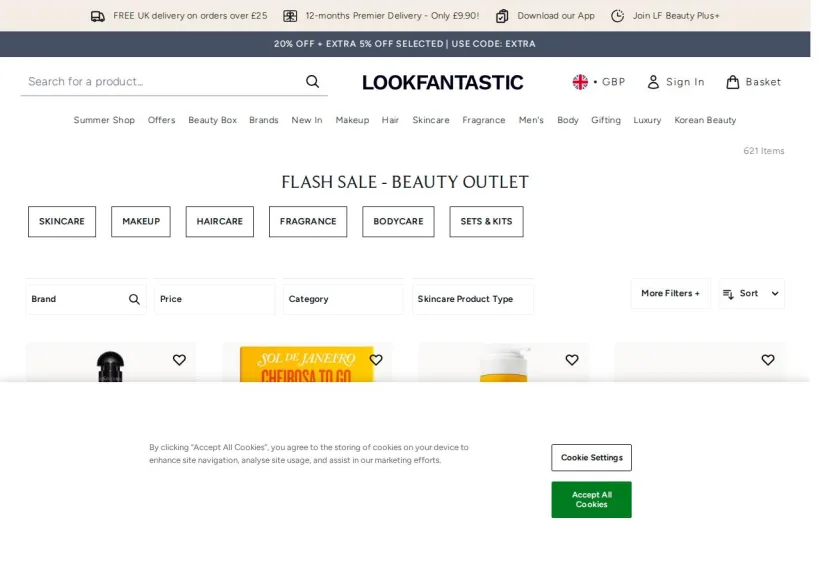Click the LF Beauty Plus+ icon

618,16
